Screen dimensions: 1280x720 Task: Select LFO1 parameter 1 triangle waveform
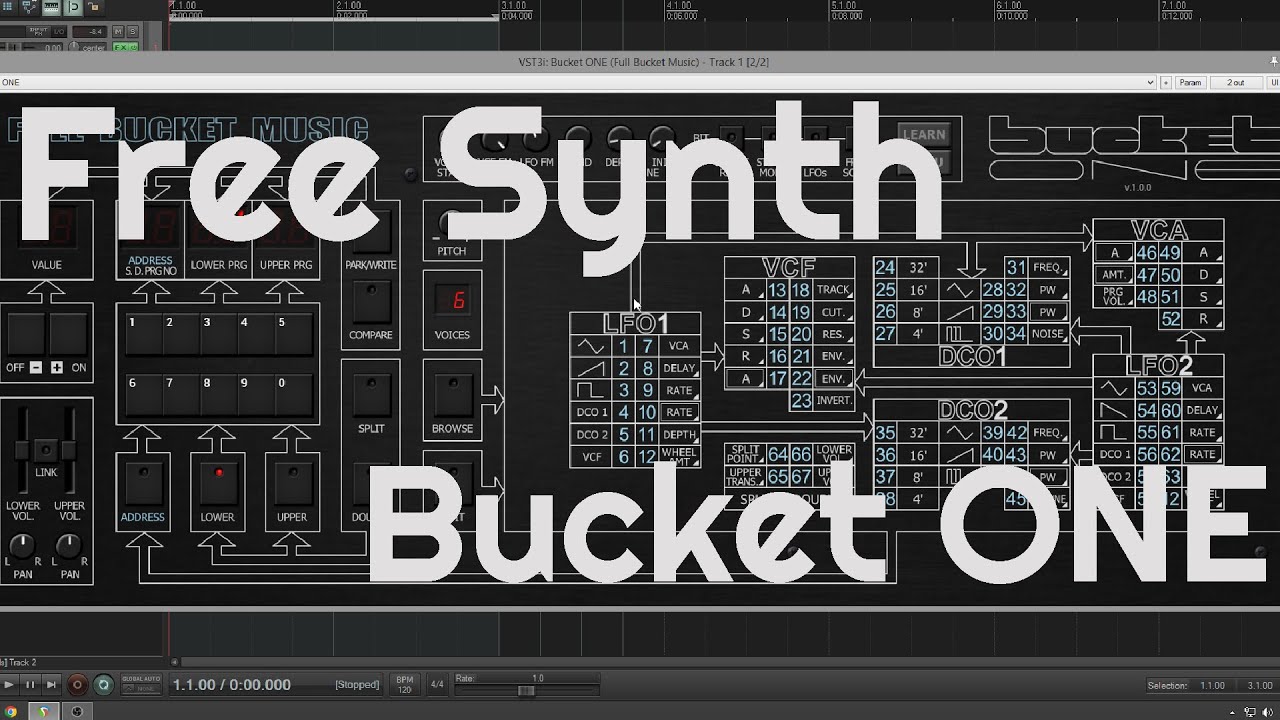pos(624,346)
